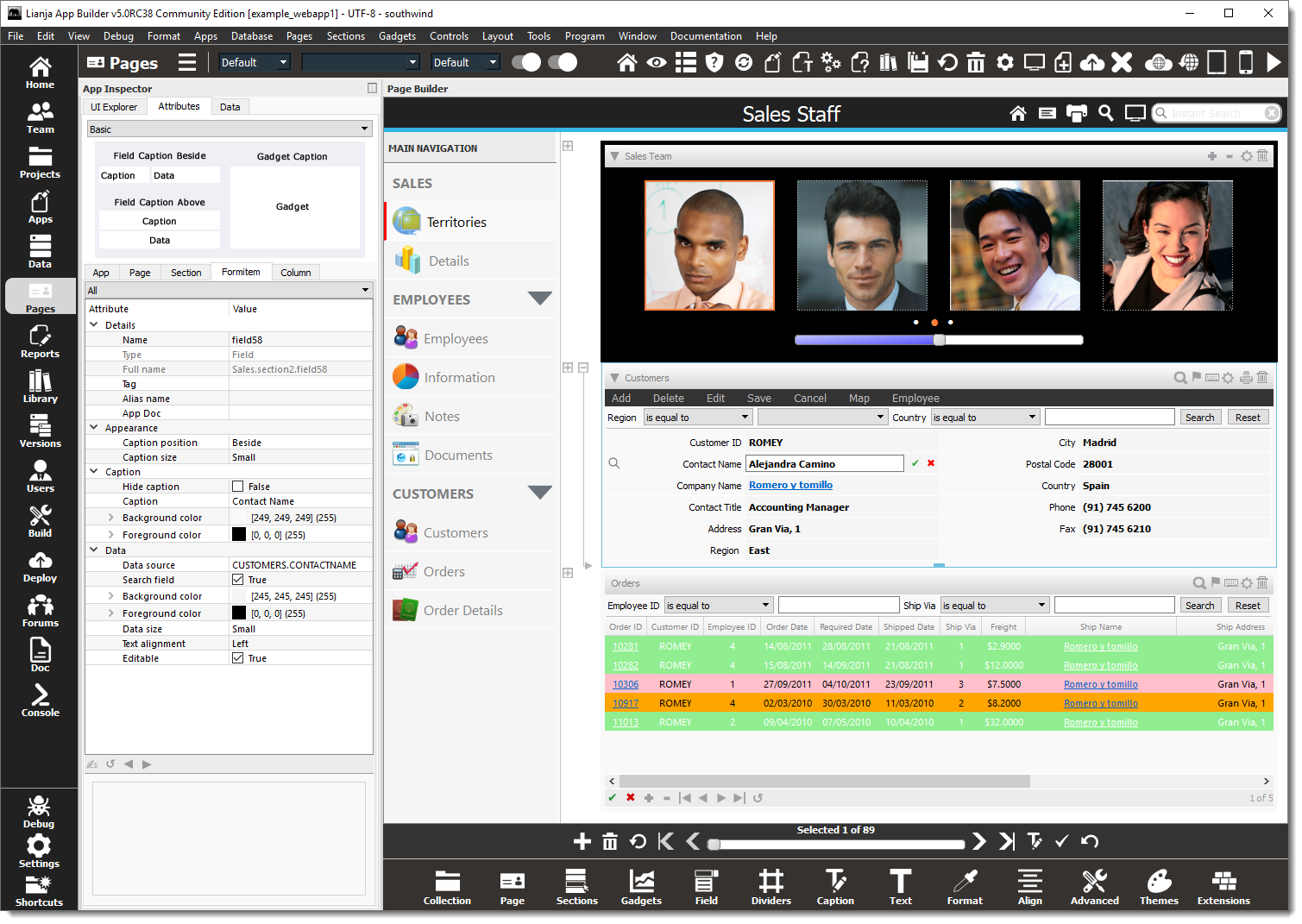This screenshot has height=924, width=1302.
Task: Uncheck the Search field attribute
Action: click(x=238, y=579)
